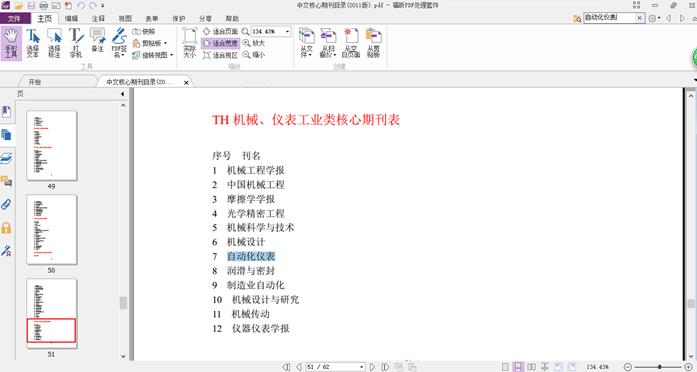This screenshot has width=697, height=372.
Task: Click the 放大 zoom in button
Action: click(x=254, y=43)
